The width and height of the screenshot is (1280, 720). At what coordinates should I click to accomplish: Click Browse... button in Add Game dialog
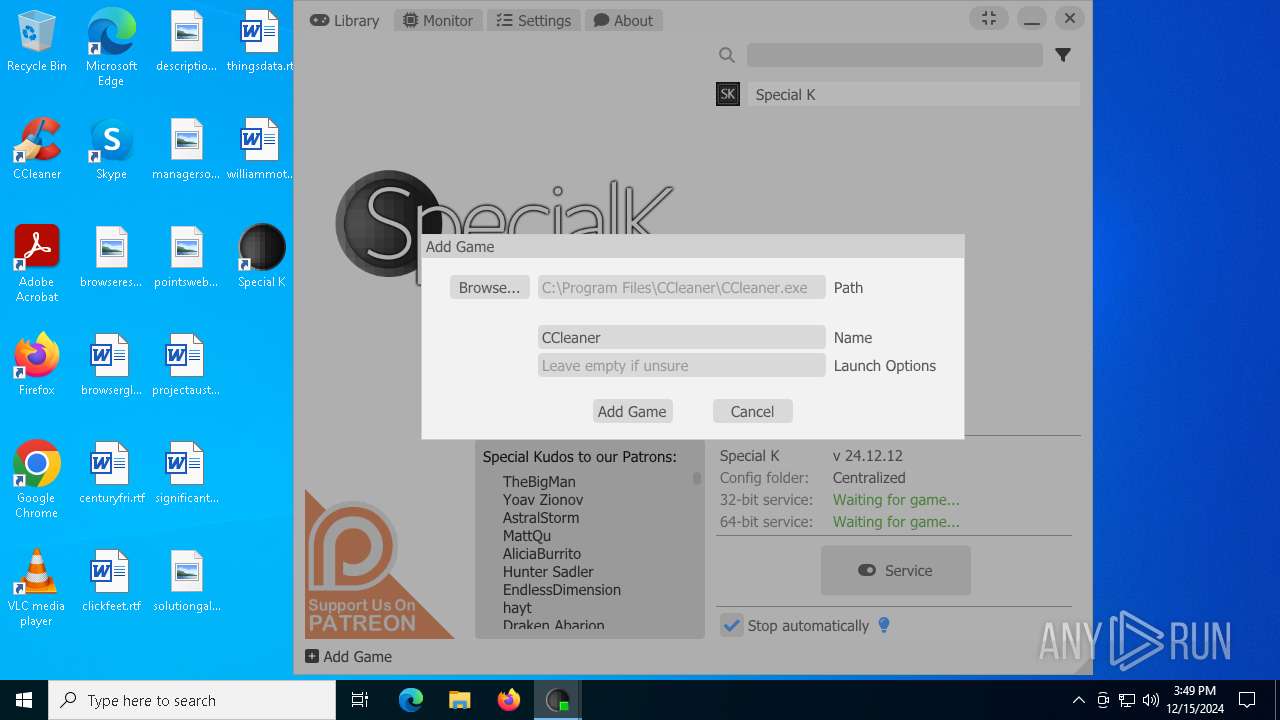coord(489,287)
